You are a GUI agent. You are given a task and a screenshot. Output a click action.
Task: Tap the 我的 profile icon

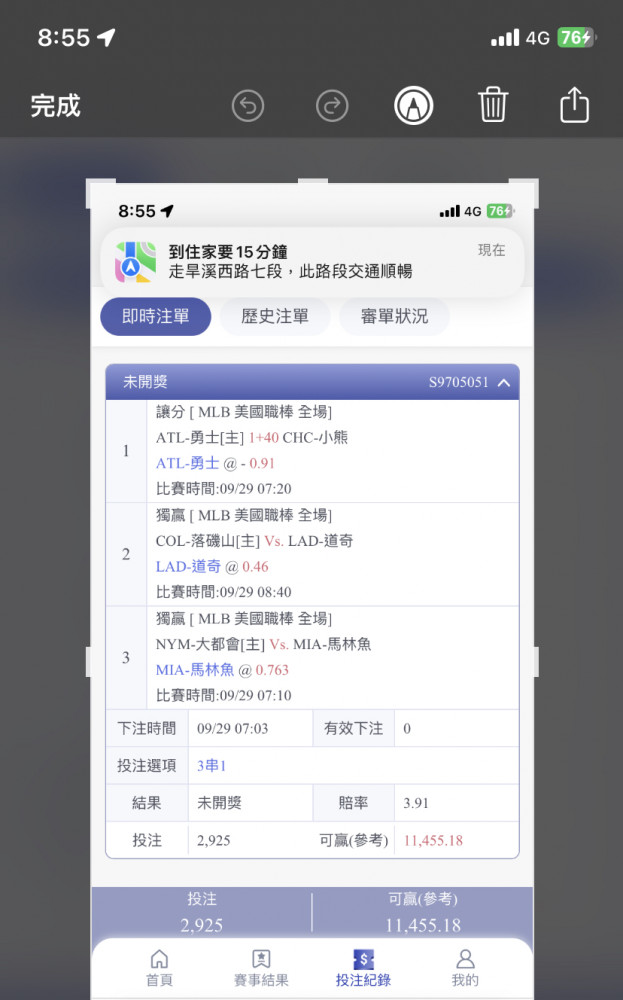[465, 959]
